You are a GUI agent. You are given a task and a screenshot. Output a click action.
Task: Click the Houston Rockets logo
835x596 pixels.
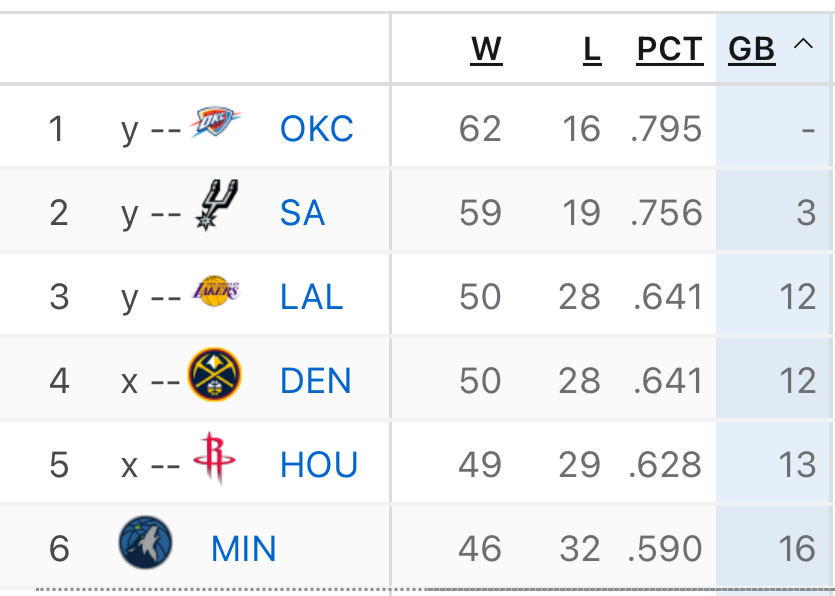211,459
